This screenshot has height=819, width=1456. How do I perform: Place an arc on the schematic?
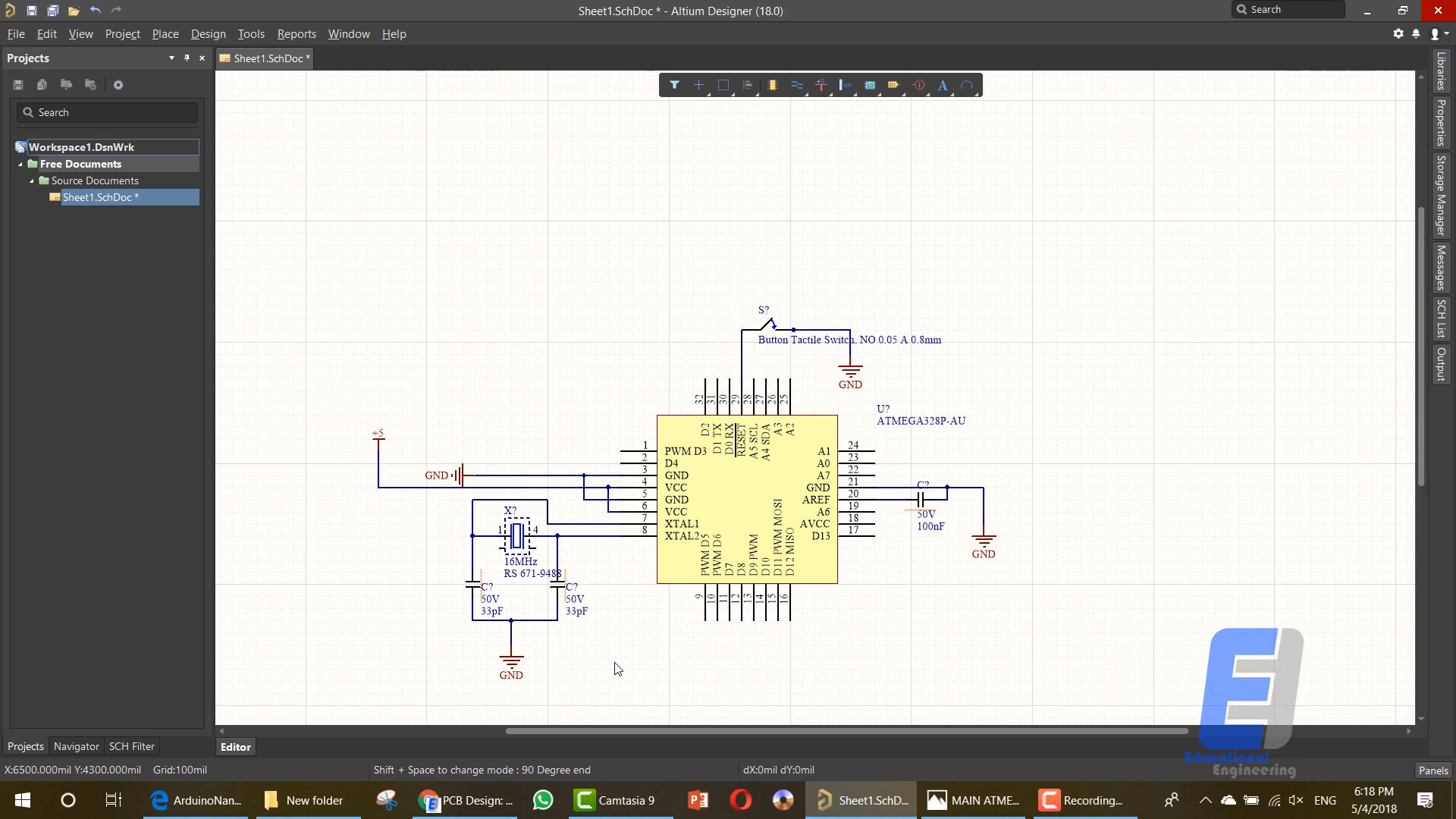pyautogui.click(x=968, y=85)
